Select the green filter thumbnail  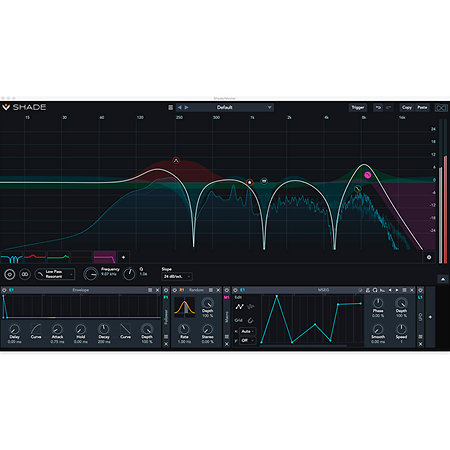[58, 258]
